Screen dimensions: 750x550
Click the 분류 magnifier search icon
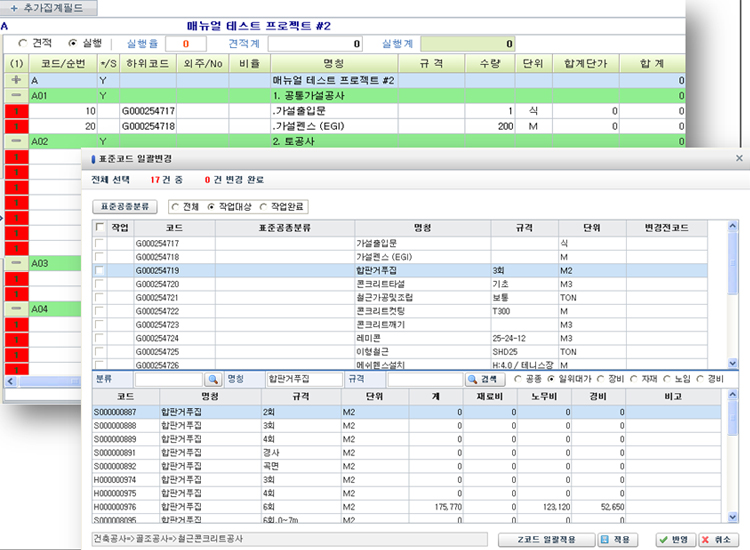click(x=213, y=380)
